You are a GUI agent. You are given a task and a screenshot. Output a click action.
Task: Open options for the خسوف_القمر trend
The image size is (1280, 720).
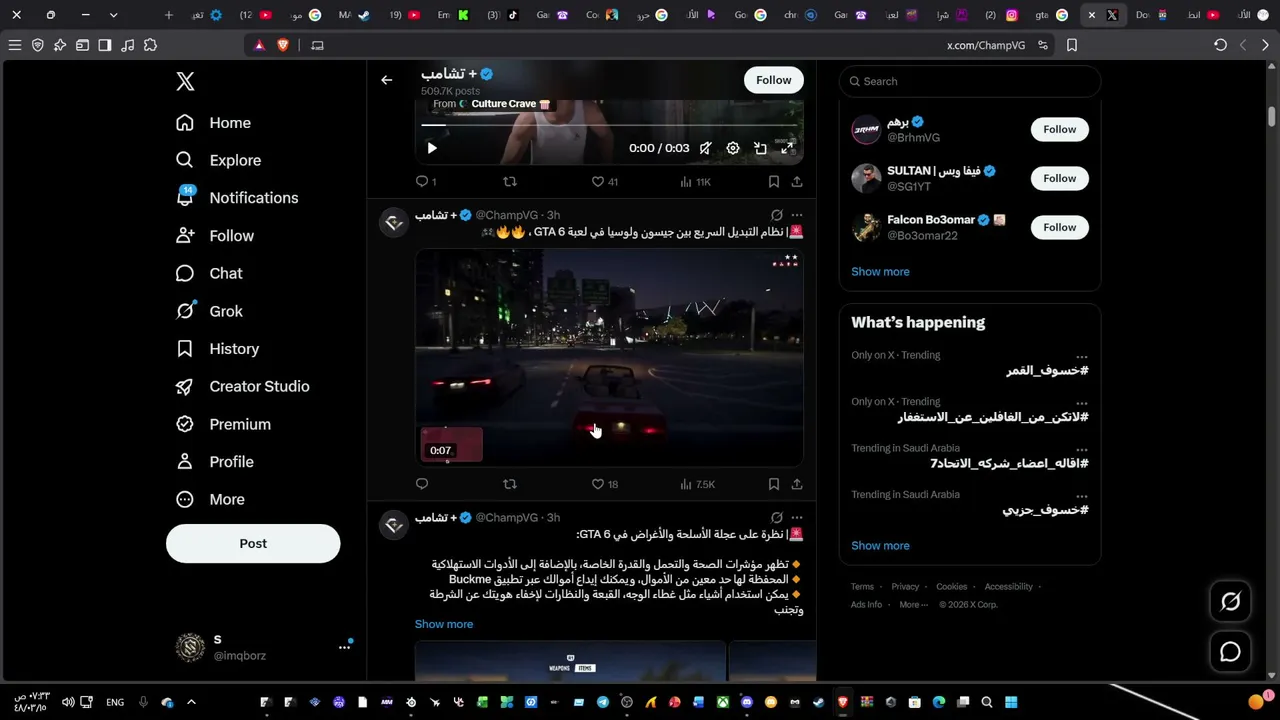click(1082, 357)
